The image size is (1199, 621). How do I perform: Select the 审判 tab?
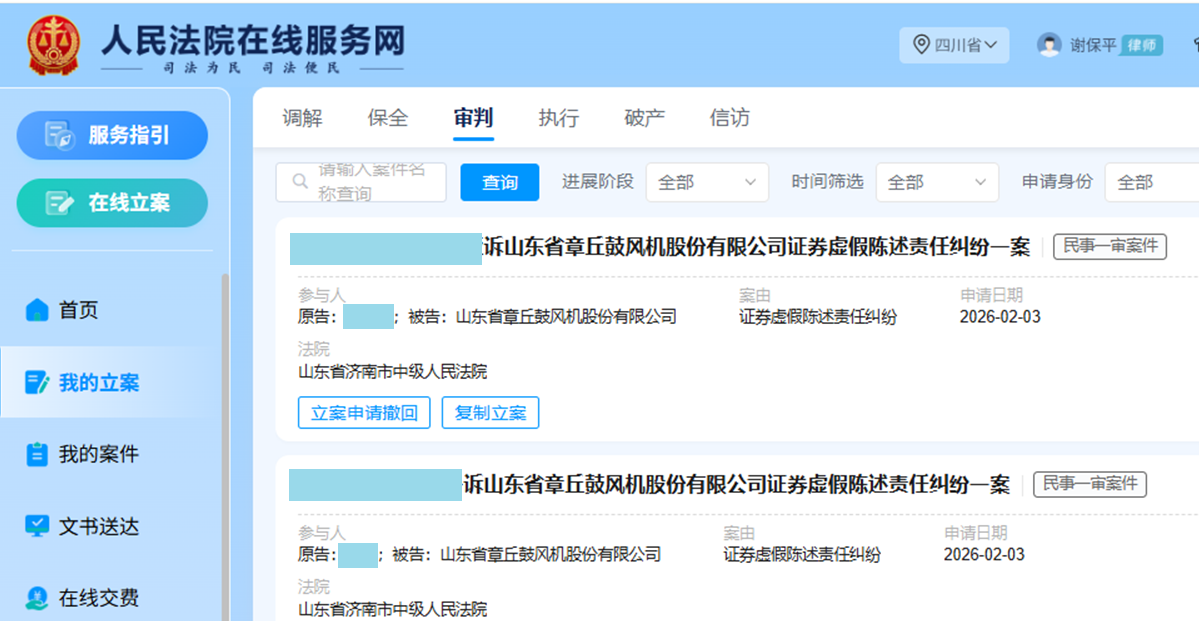click(473, 118)
